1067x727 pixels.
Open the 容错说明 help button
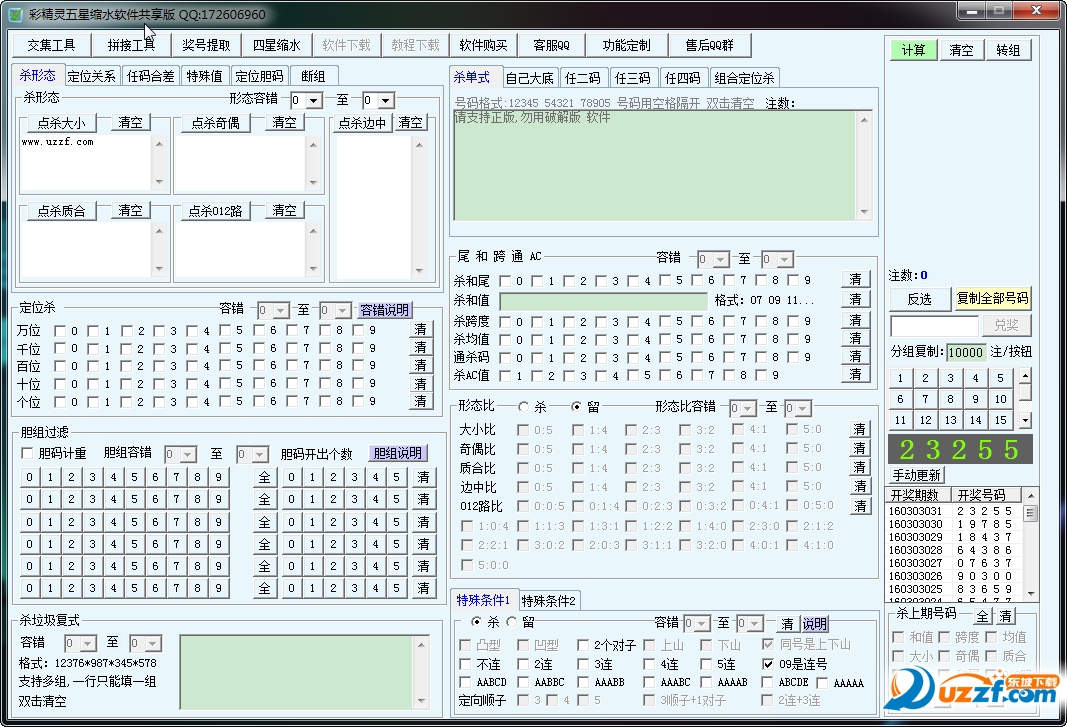click(384, 310)
